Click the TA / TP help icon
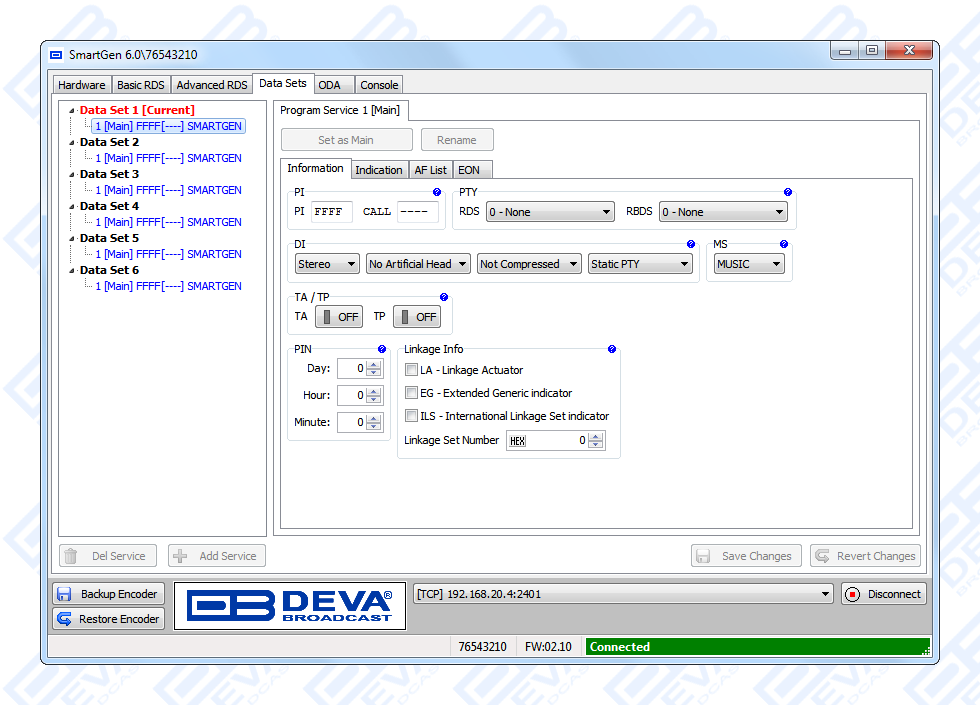This screenshot has width=980, height=705. [x=444, y=298]
